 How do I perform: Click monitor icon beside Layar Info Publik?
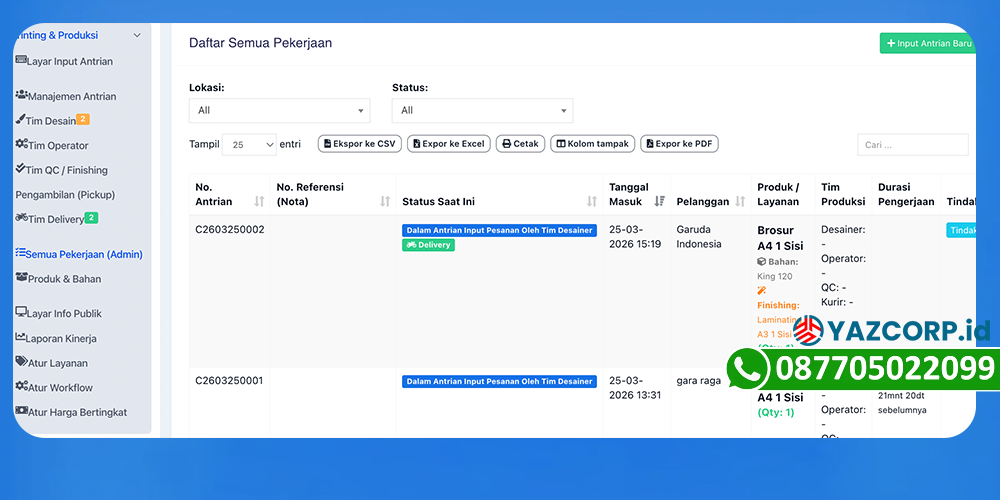click(x=21, y=312)
